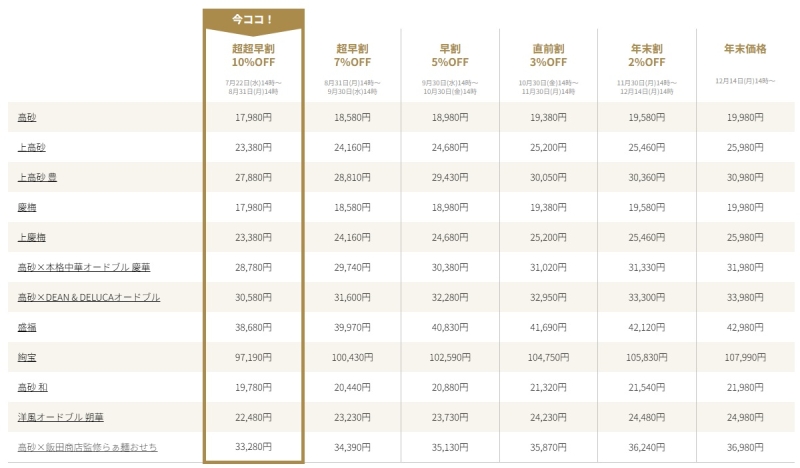This screenshot has height=468, width=800.
Task: Follow the 上慶梅 link
Action: click(x=32, y=237)
